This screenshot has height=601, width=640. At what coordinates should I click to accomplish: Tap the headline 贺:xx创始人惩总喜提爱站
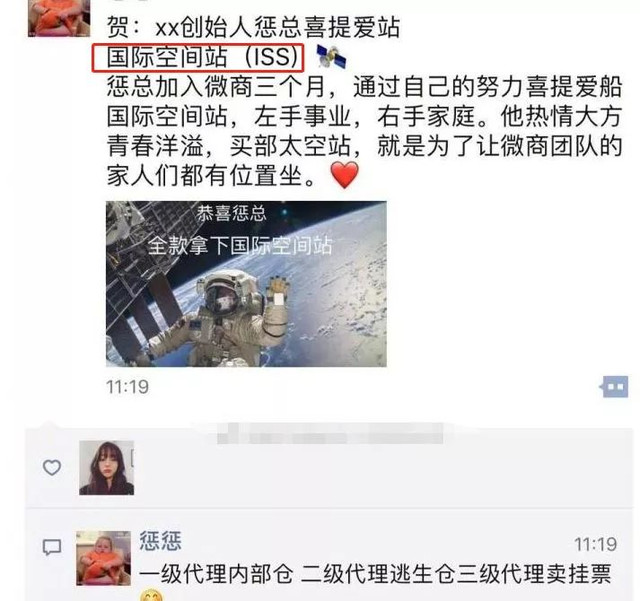click(x=253, y=27)
